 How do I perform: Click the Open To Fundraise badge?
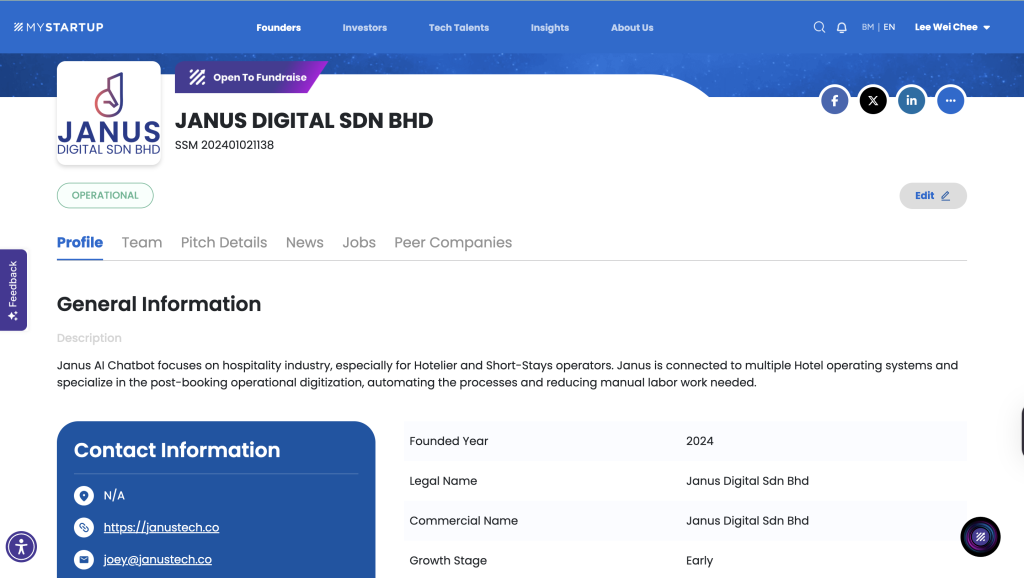(251, 77)
